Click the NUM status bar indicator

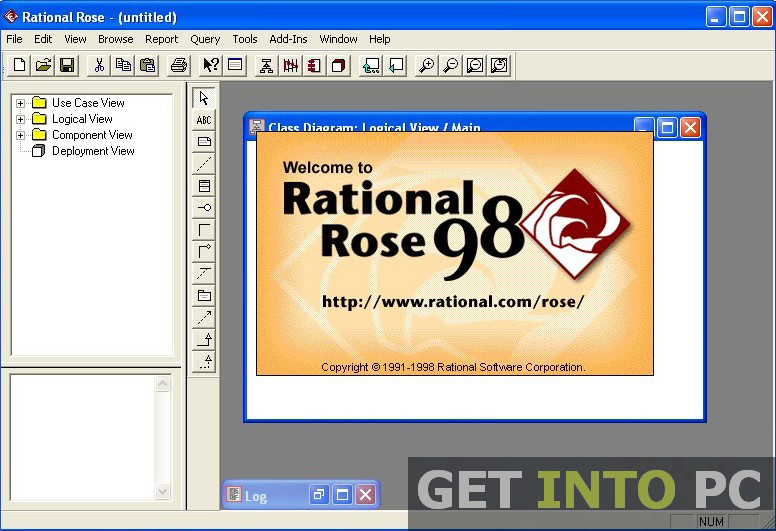point(711,522)
